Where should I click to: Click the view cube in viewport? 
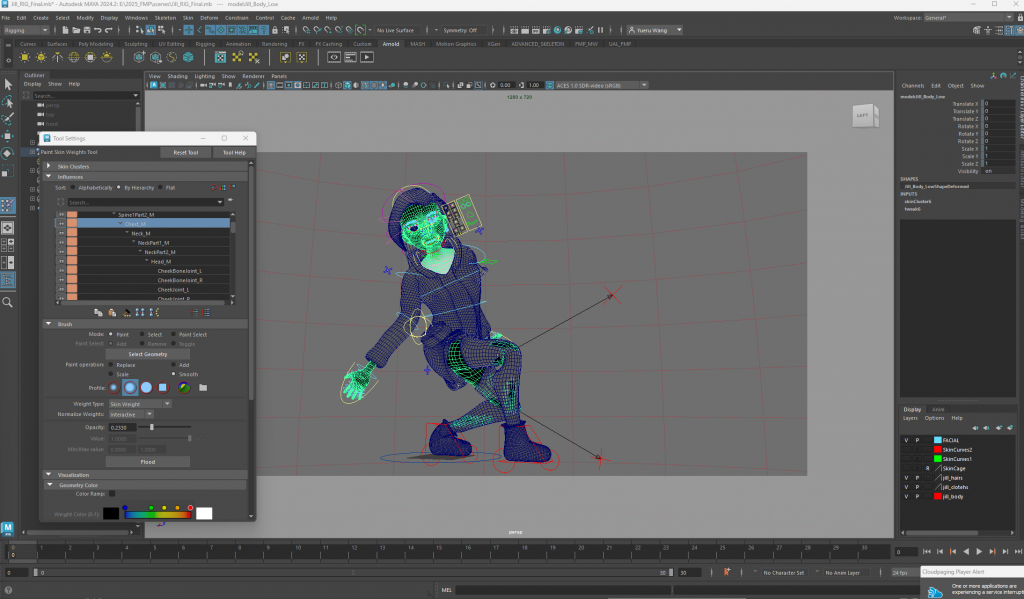[x=861, y=115]
